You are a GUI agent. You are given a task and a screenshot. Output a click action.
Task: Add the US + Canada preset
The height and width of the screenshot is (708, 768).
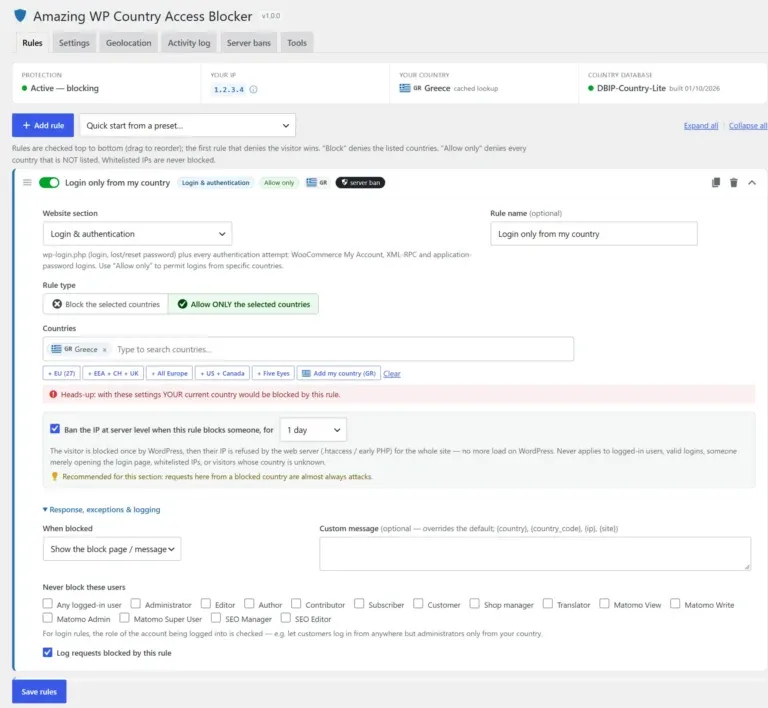click(222, 373)
